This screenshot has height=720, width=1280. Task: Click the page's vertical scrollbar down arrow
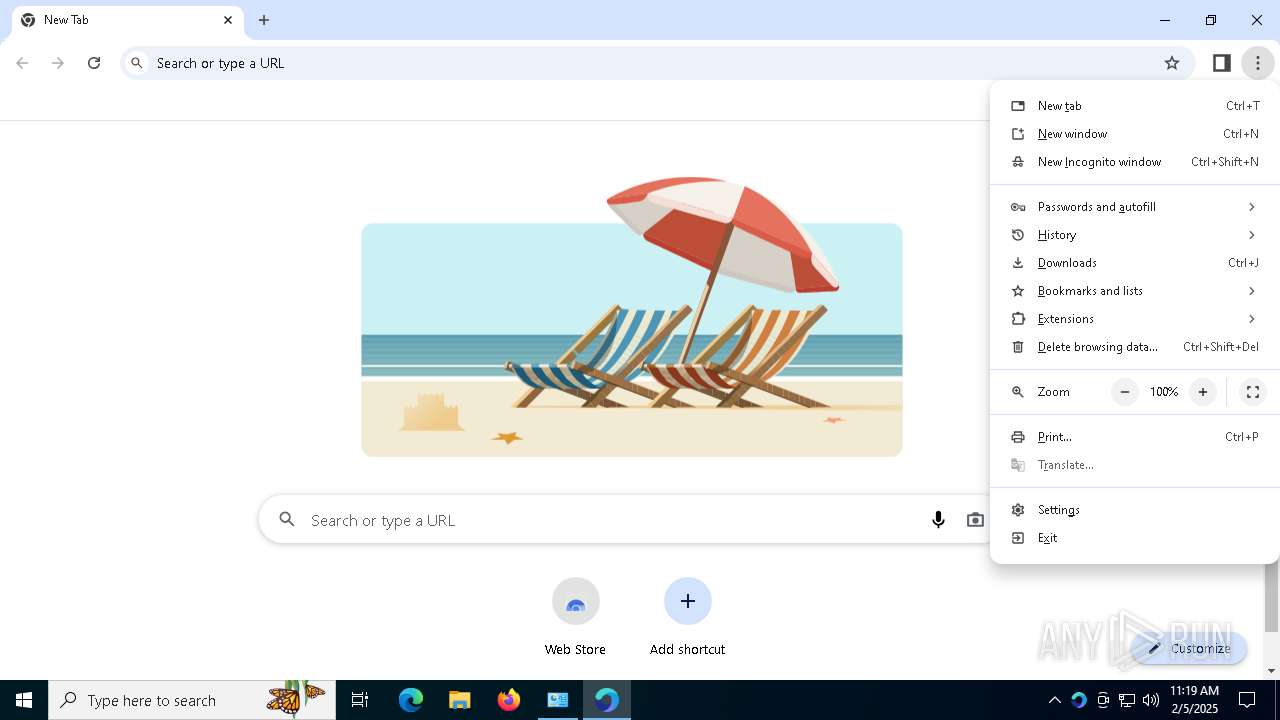(1272, 671)
